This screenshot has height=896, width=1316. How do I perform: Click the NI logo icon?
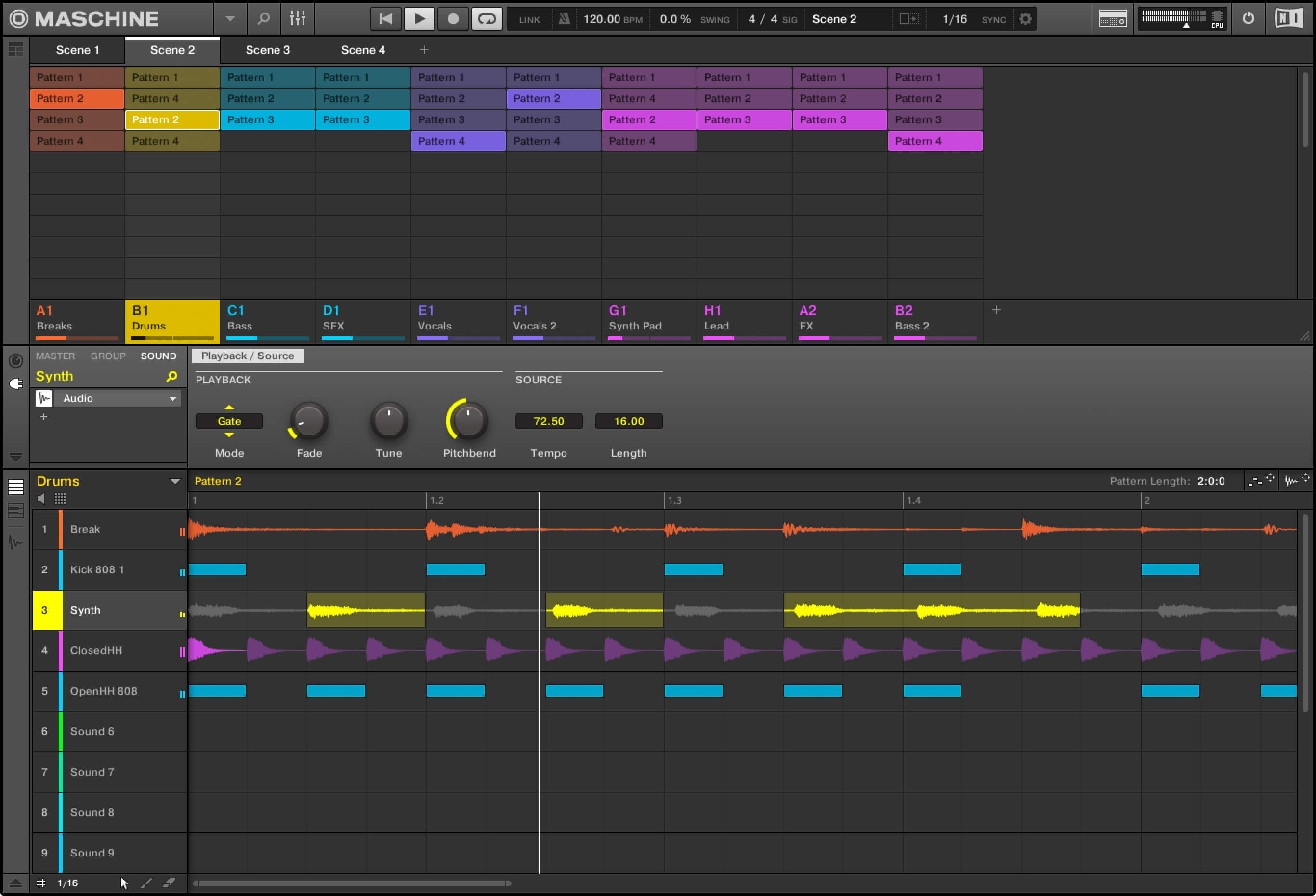(1288, 19)
